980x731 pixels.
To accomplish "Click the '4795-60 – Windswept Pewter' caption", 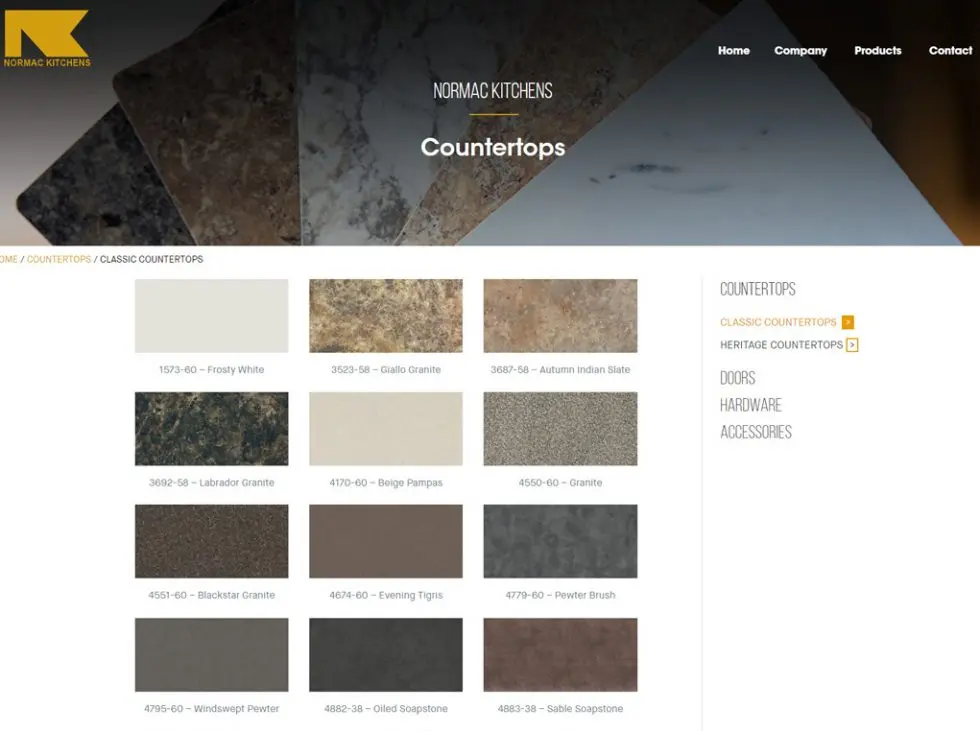I will 211,709.
